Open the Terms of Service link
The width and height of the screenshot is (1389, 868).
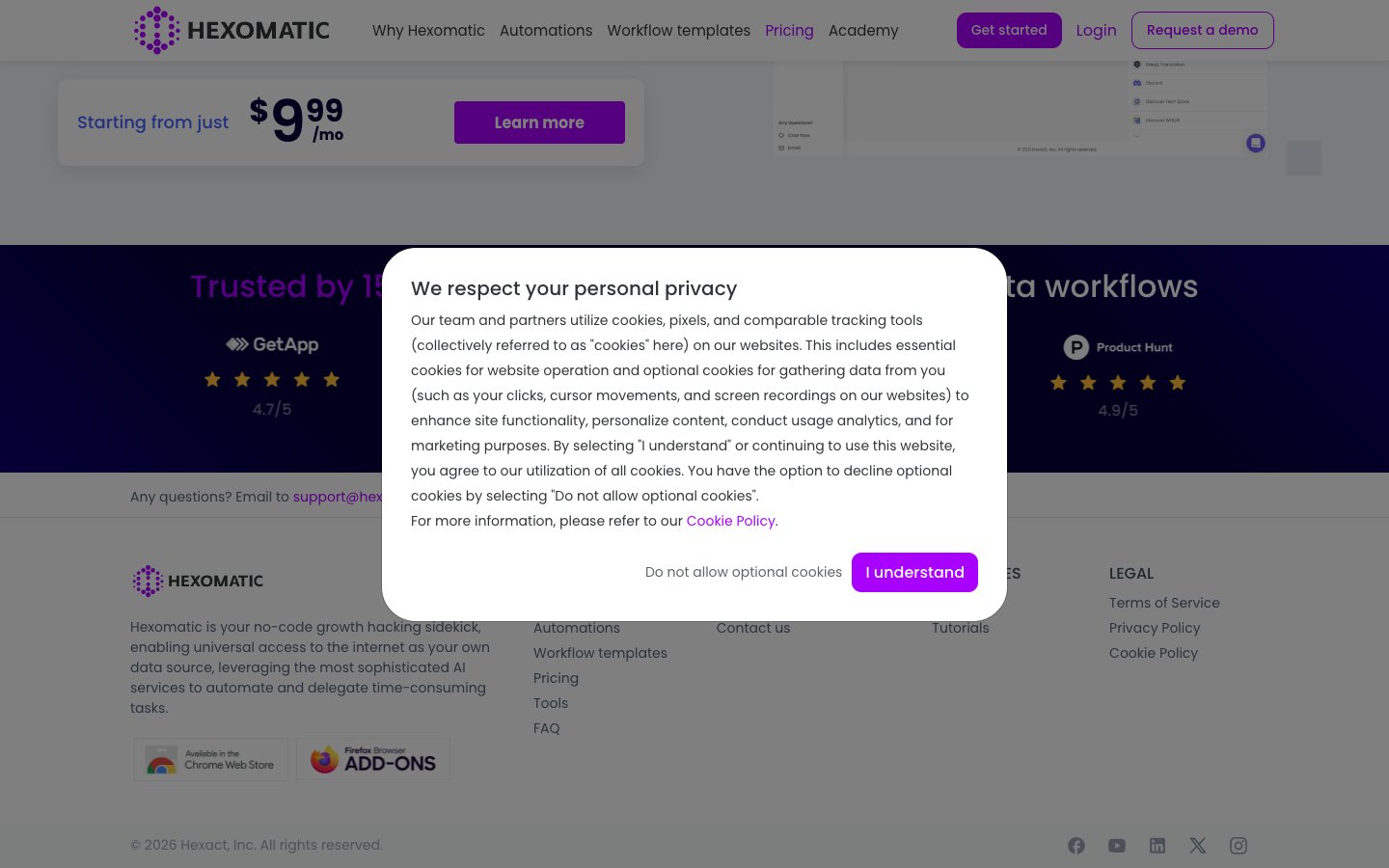[x=1164, y=603]
